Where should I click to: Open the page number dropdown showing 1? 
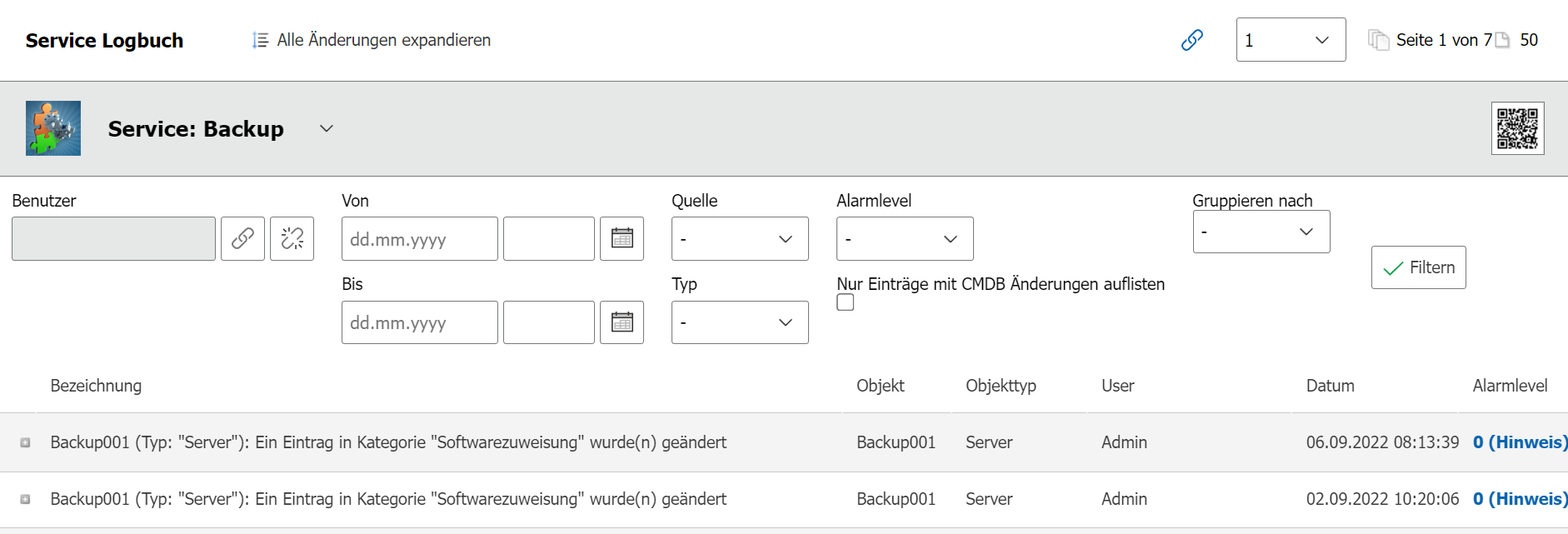(x=1291, y=40)
